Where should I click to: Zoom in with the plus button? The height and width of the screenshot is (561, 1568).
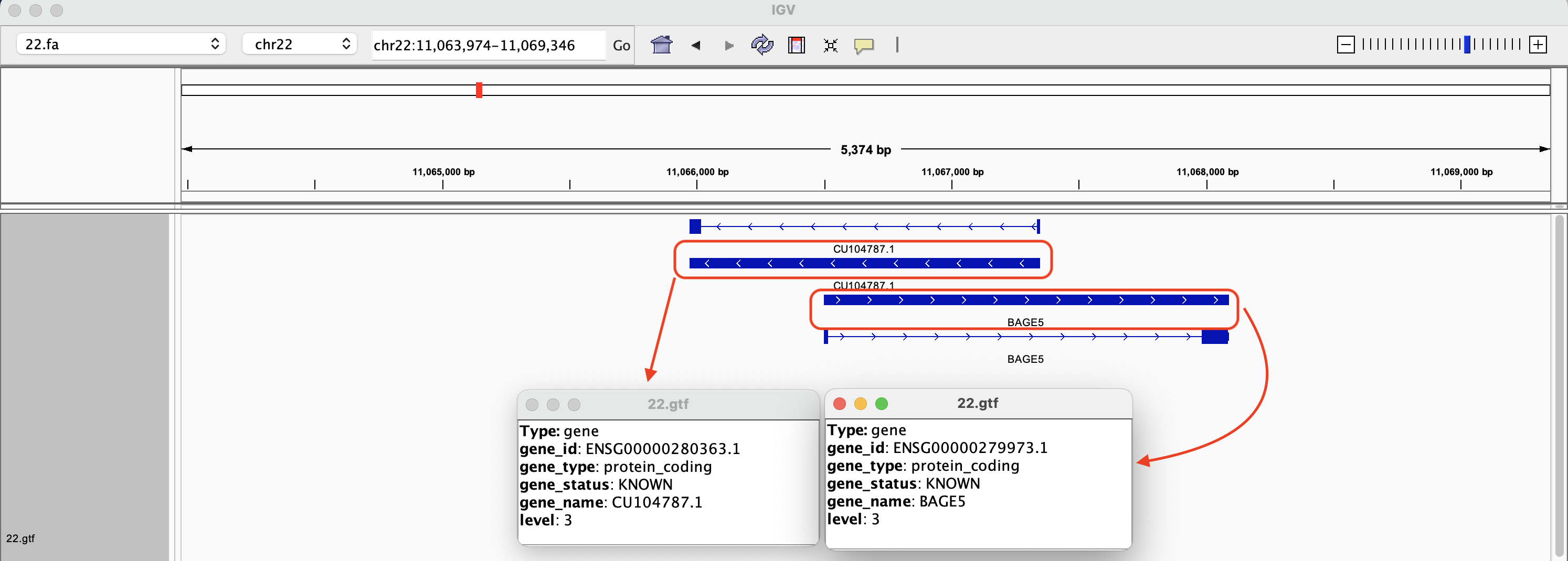point(1538,45)
